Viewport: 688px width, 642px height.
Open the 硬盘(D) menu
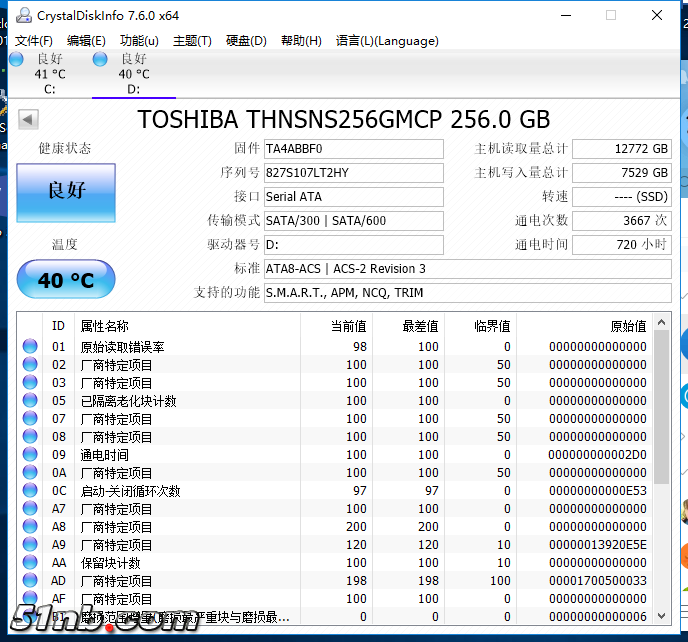pyautogui.click(x=246, y=41)
